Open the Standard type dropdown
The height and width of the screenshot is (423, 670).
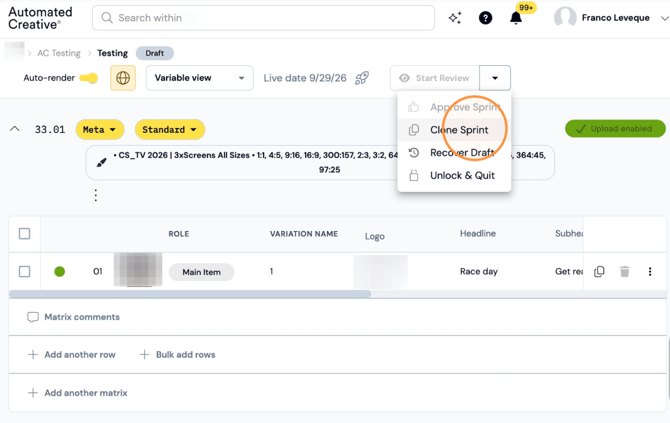point(170,129)
